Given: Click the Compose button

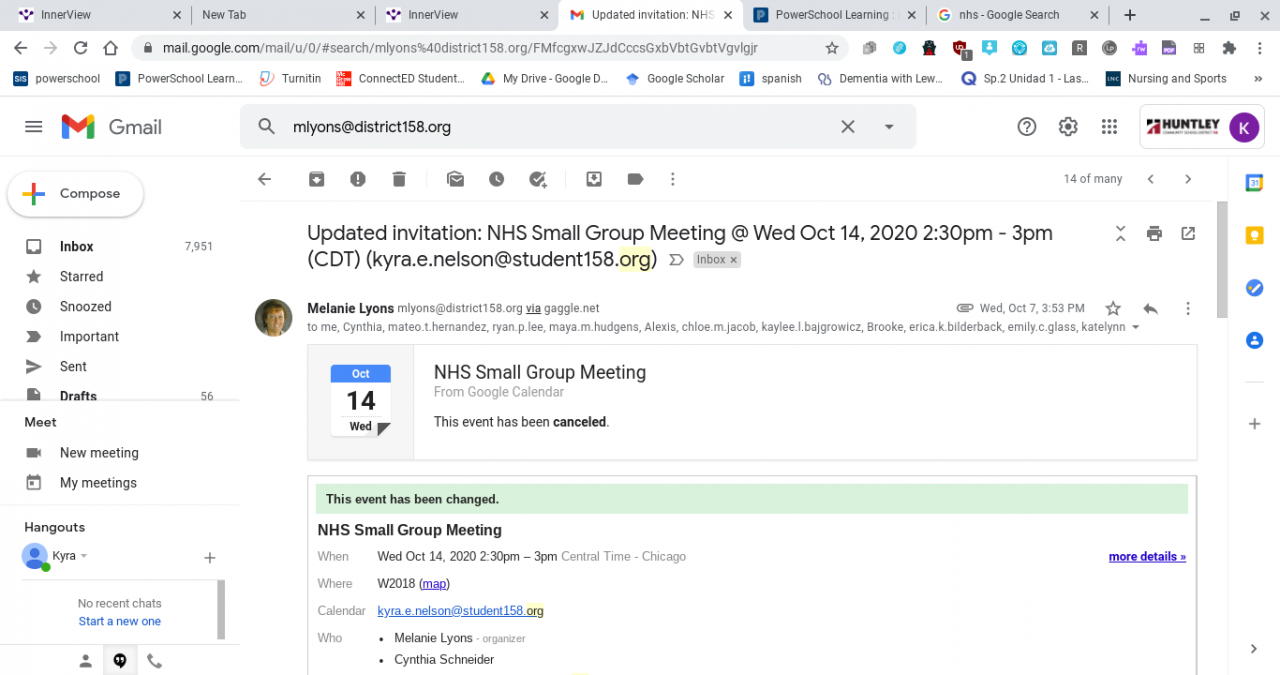Looking at the screenshot, I should point(75,194).
